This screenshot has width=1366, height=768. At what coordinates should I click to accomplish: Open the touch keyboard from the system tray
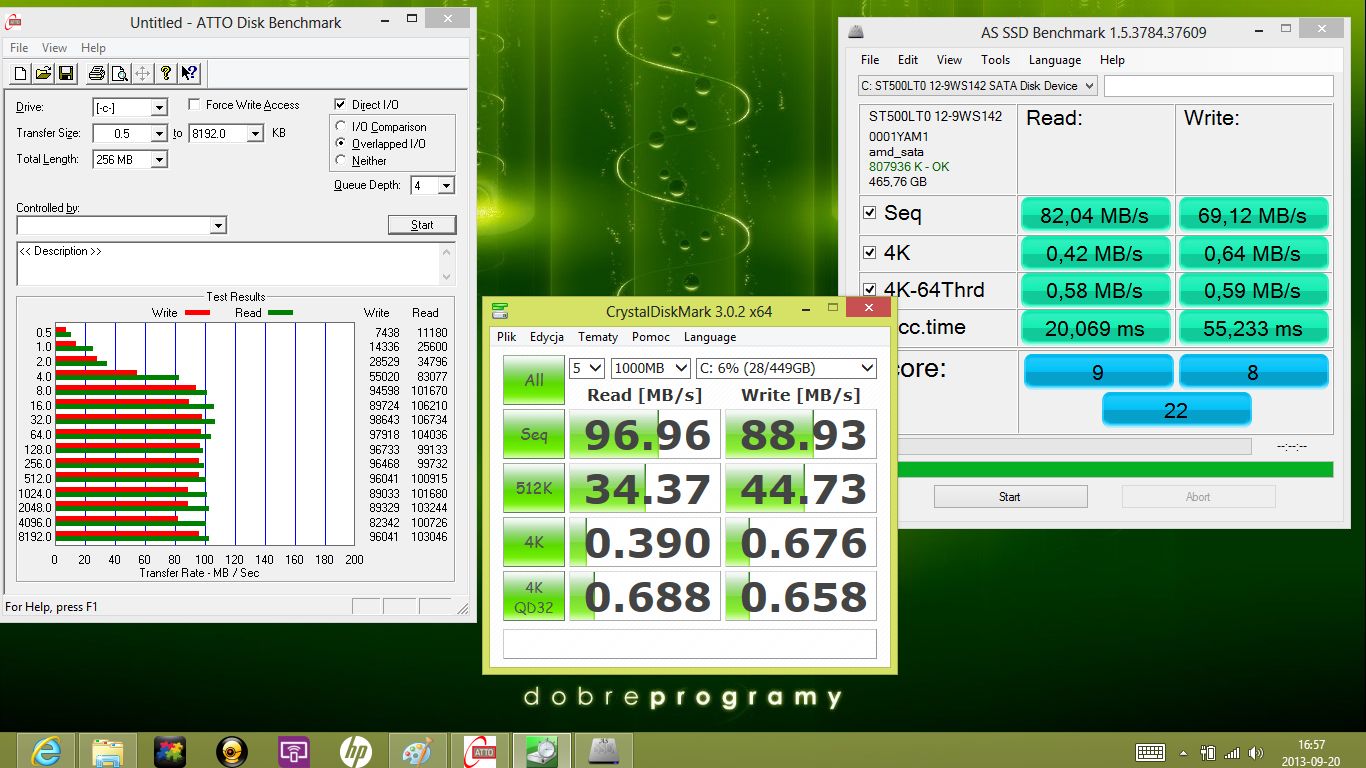[x=1150, y=752]
